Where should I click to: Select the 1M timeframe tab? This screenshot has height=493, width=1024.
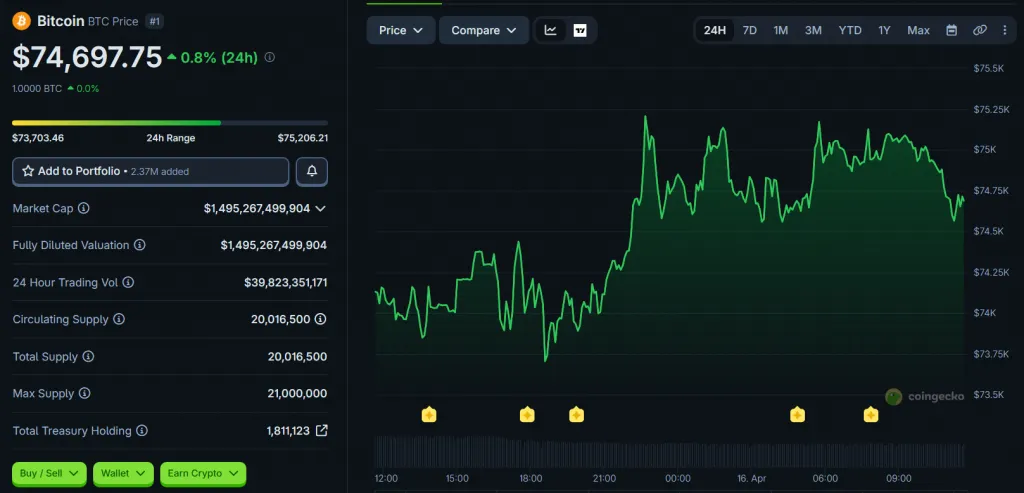pyautogui.click(x=780, y=30)
